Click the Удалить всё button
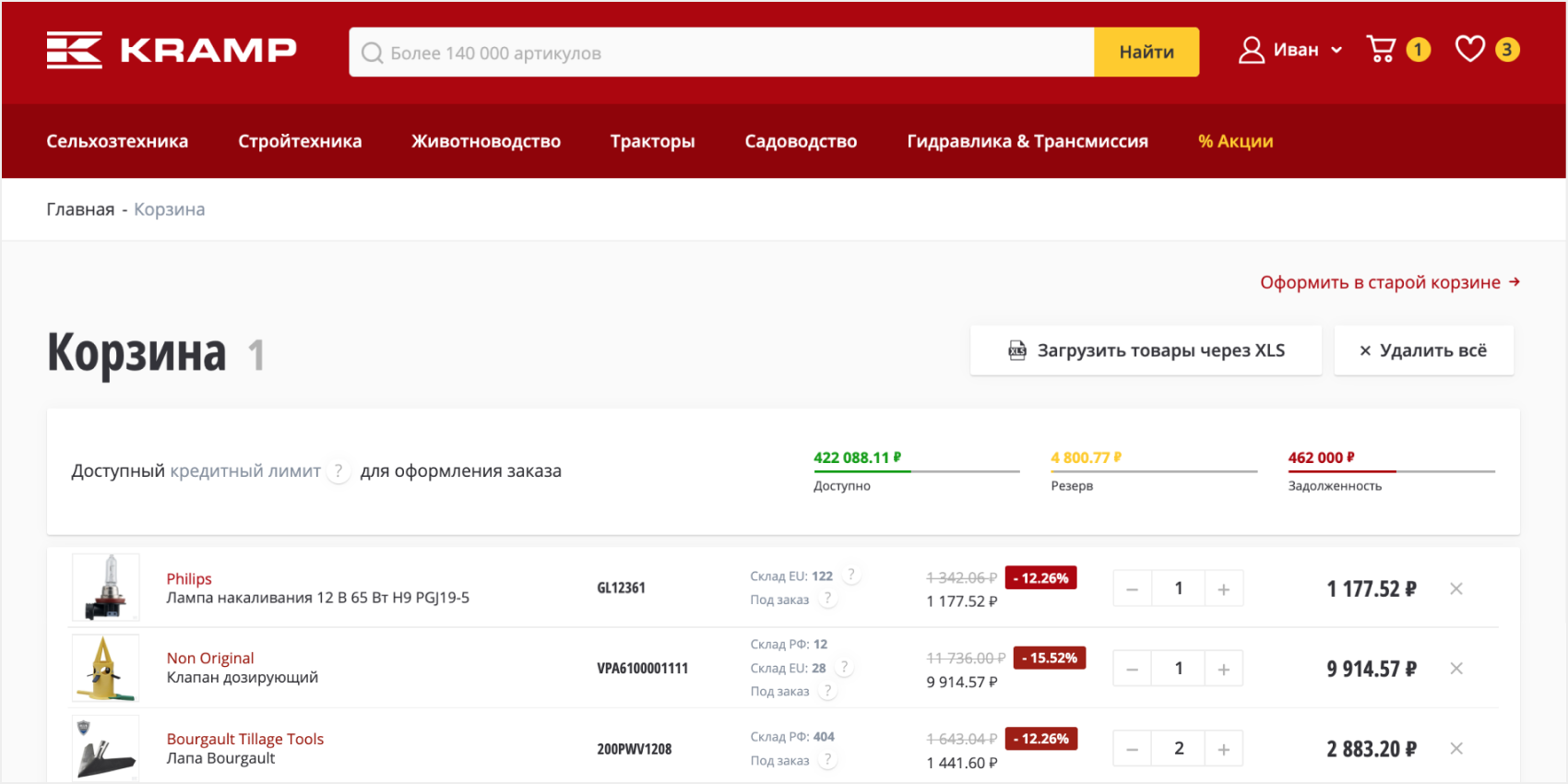The width and height of the screenshot is (1568, 784). (1423, 350)
